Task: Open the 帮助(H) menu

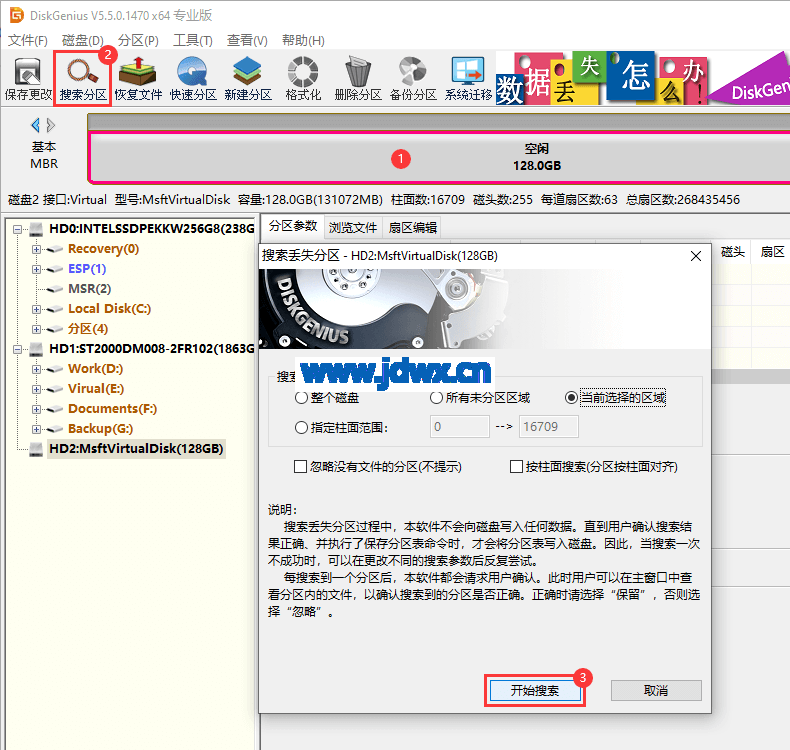Action: tap(303, 40)
